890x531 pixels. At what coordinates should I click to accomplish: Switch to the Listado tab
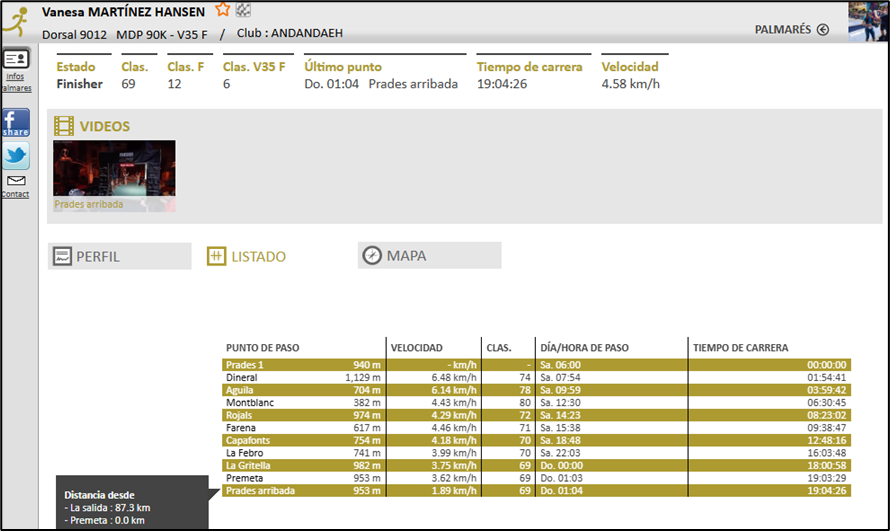click(x=247, y=257)
